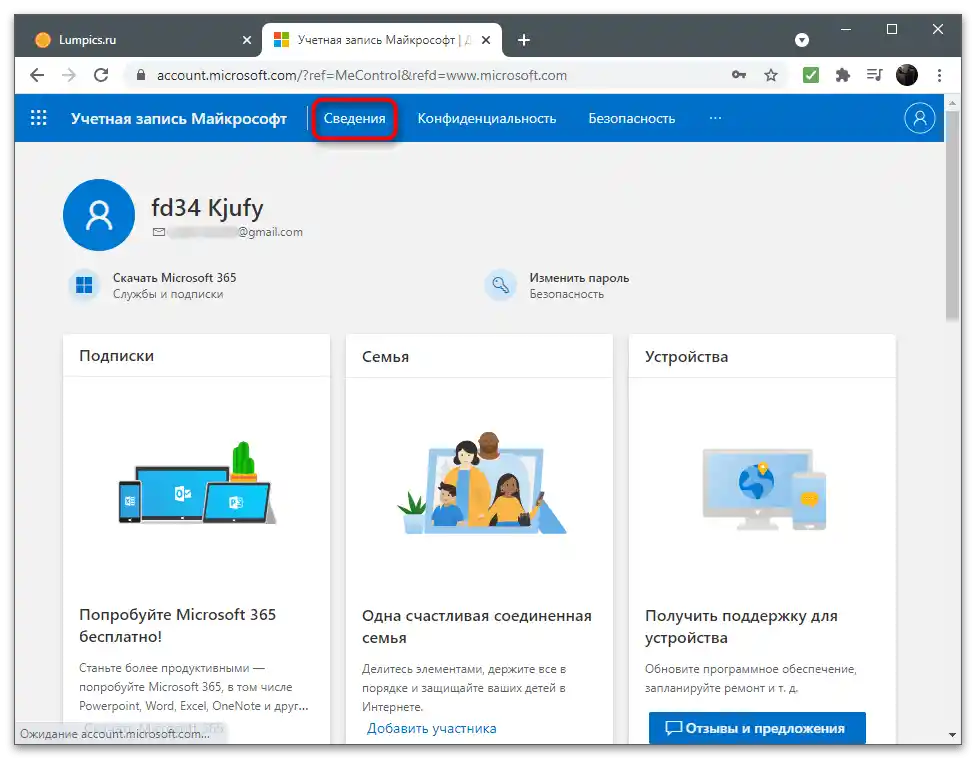Open a new tab with plus icon
The height and width of the screenshot is (759, 976).
(x=523, y=40)
